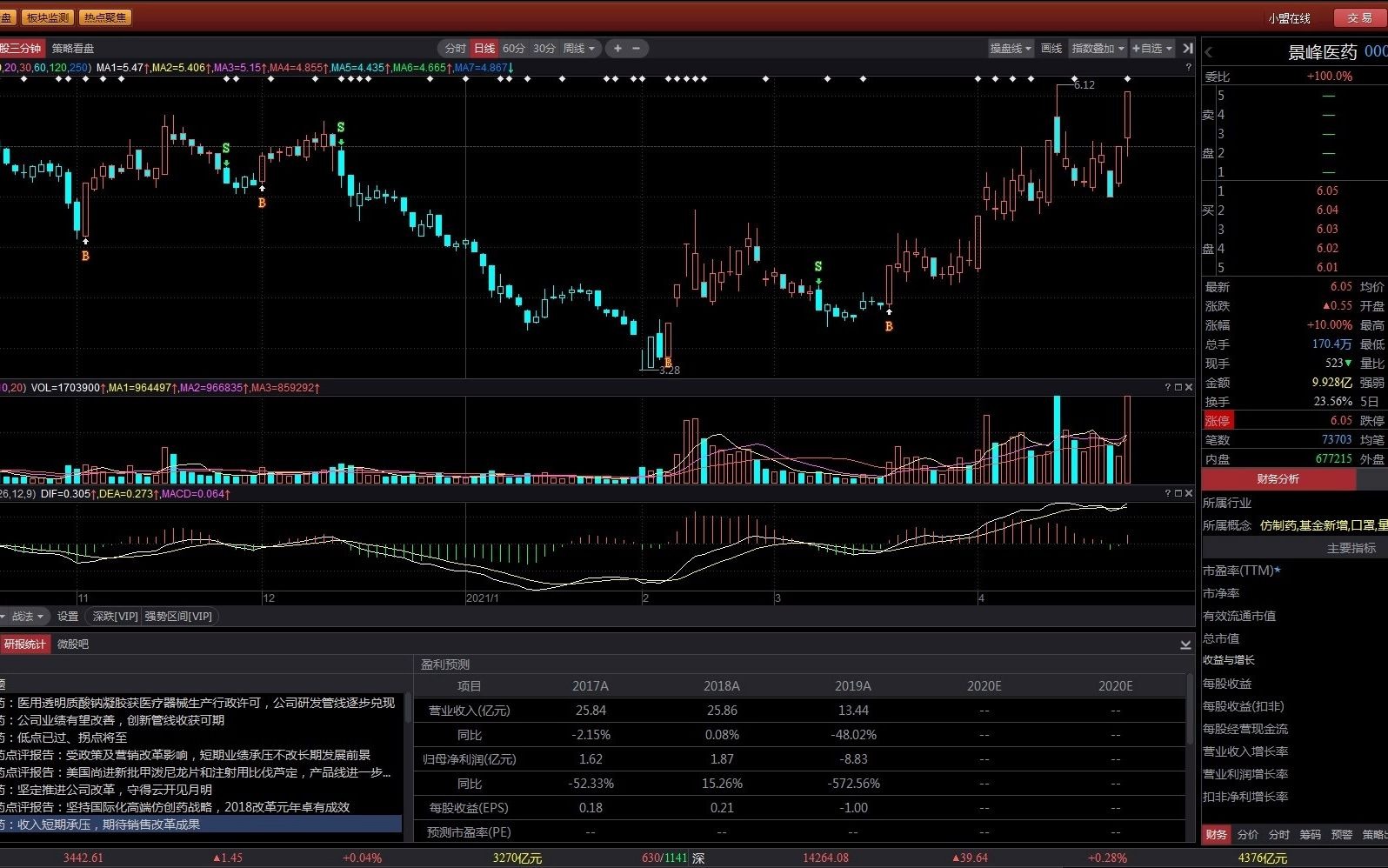The height and width of the screenshot is (868, 1388).
Task: Switch to 分价 bottom tab
Action: coord(1248,835)
